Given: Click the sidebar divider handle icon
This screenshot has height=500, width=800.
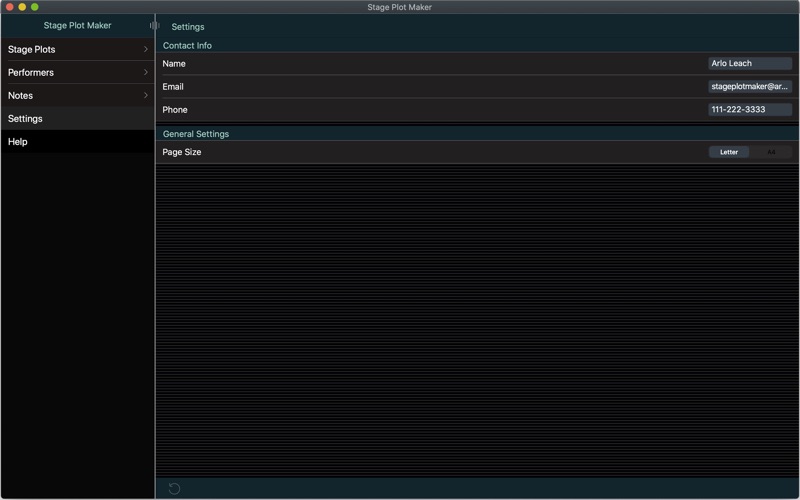Looking at the screenshot, I should pyautogui.click(x=155, y=26).
